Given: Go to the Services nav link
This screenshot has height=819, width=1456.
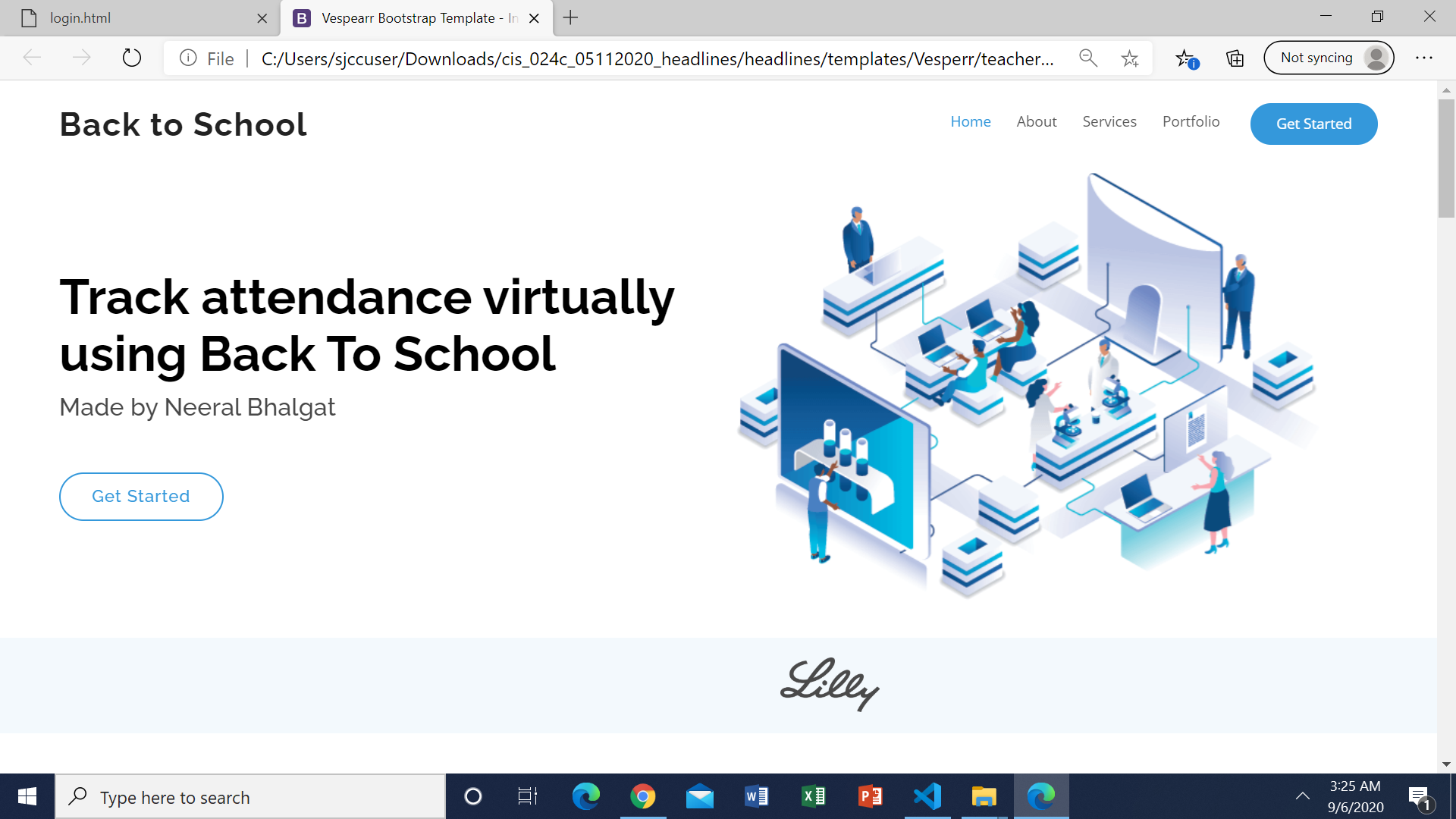Looking at the screenshot, I should click(x=1109, y=121).
